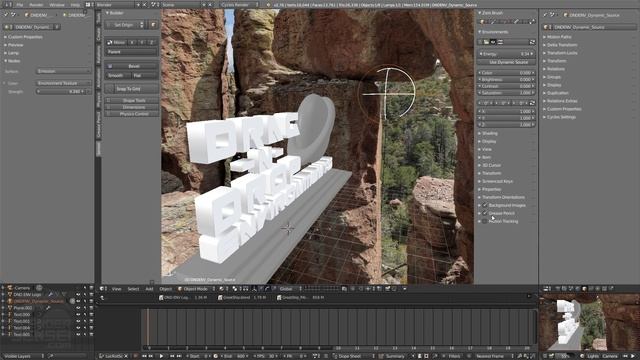This screenshot has width=640, height=360.
Task: Open the Color Environment Texture dropdown
Action: 63,83
